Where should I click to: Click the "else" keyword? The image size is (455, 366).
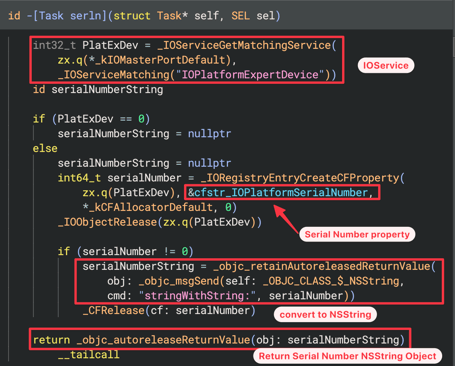point(45,148)
